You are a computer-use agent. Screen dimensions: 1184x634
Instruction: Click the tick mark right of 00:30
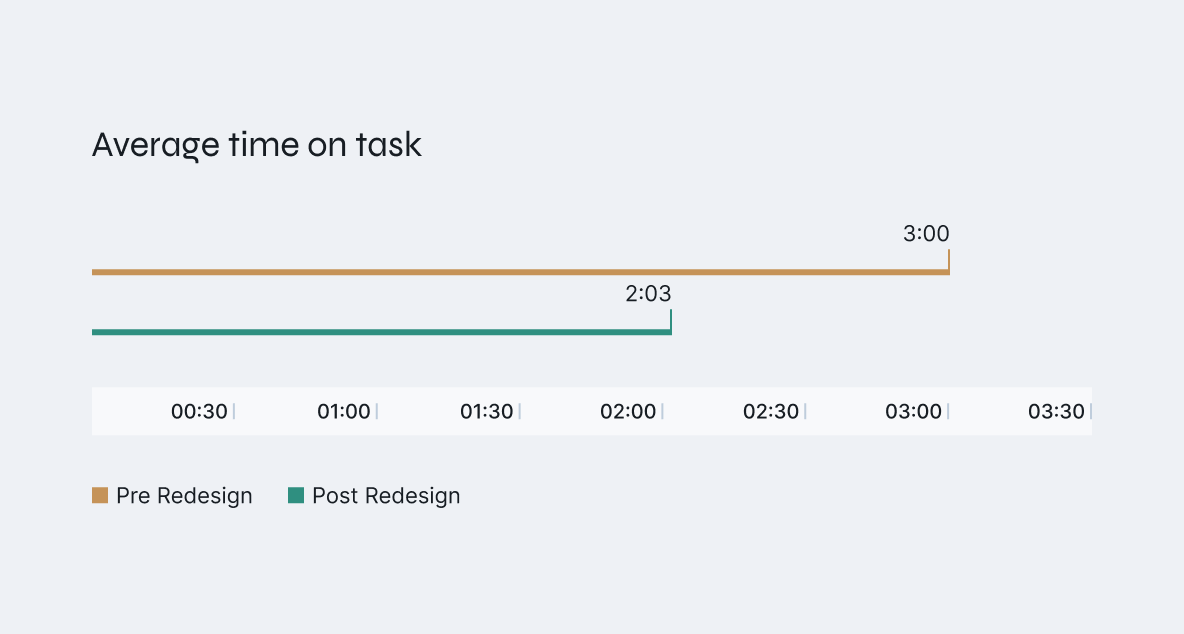click(234, 412)
